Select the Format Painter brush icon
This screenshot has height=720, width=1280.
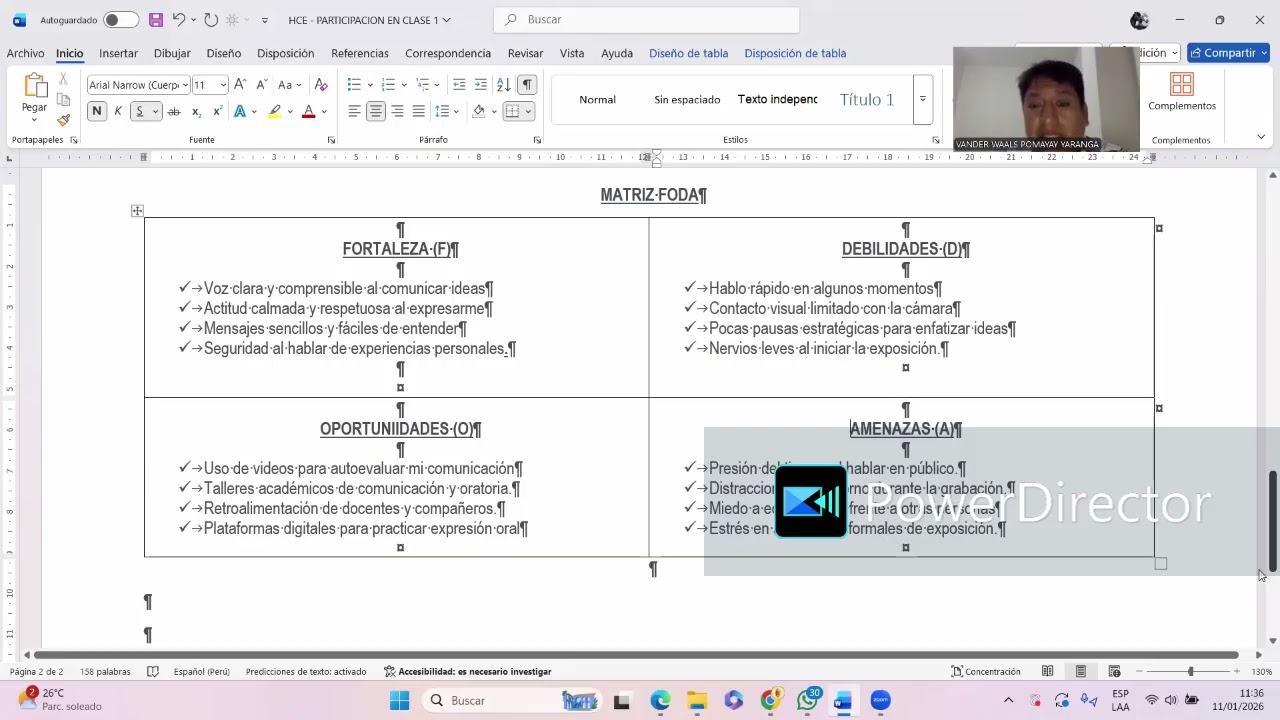pos(63,120)
